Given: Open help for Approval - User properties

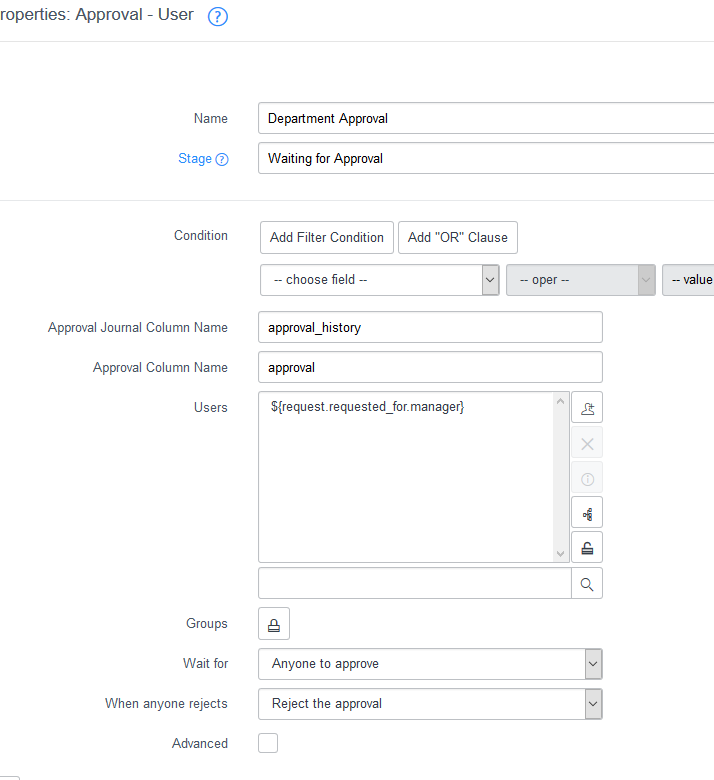Looking at the screenshot, I should (217, 16).
